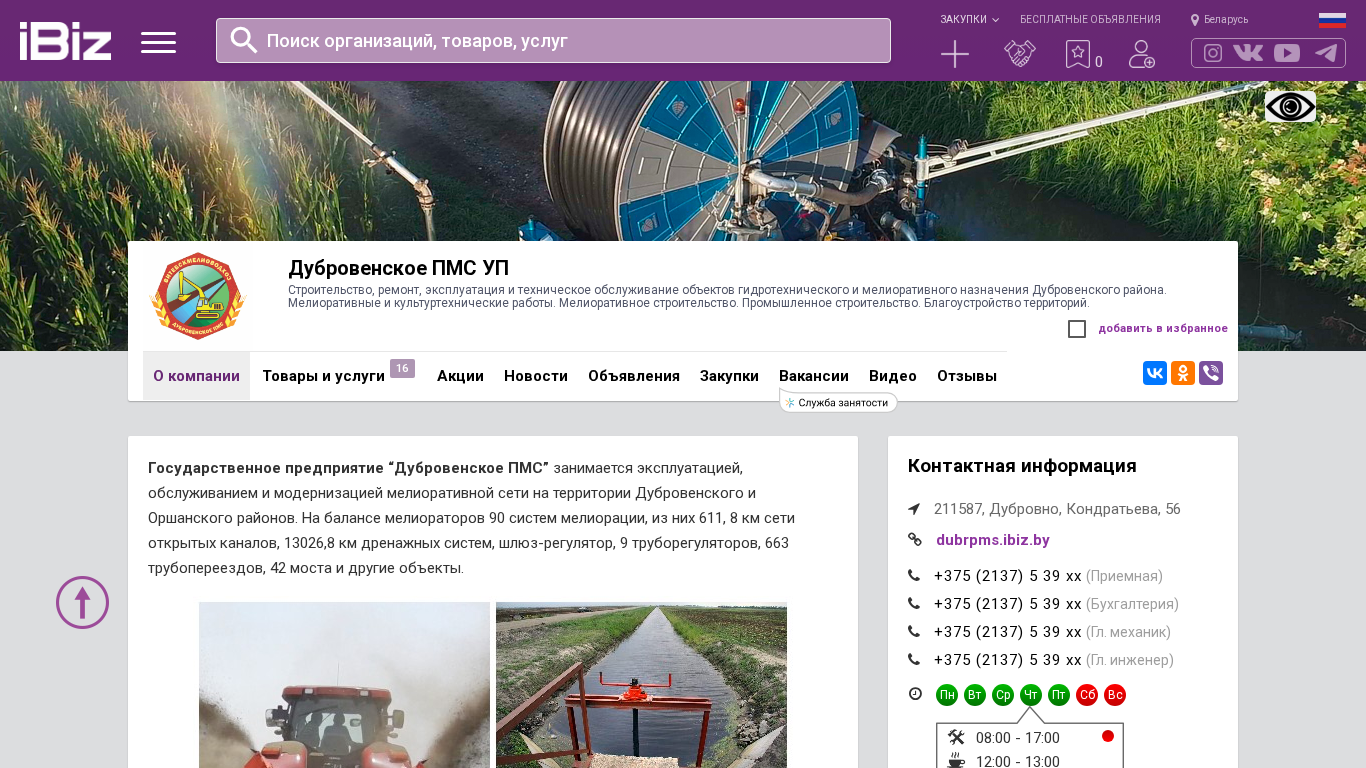This screenshot has width=1366, height=768.
Task: Open the drainage canal photo thumbnail
Action: 641,685
